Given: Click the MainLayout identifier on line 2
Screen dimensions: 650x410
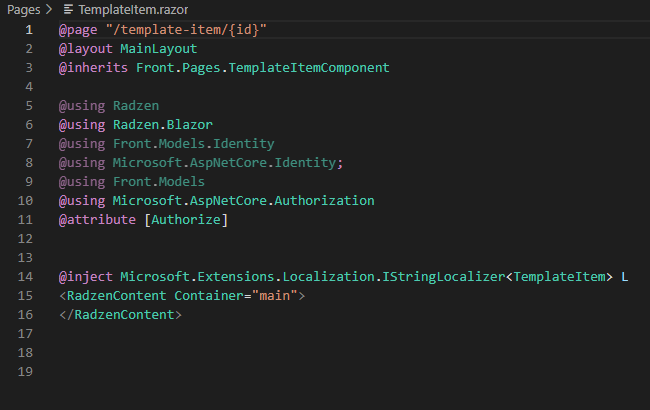Looking at the screenshot, I should click(159, 49).
